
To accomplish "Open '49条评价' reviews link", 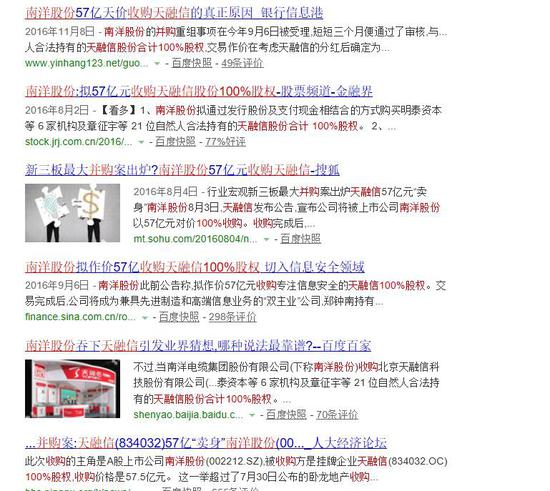I will coord(242,63).
